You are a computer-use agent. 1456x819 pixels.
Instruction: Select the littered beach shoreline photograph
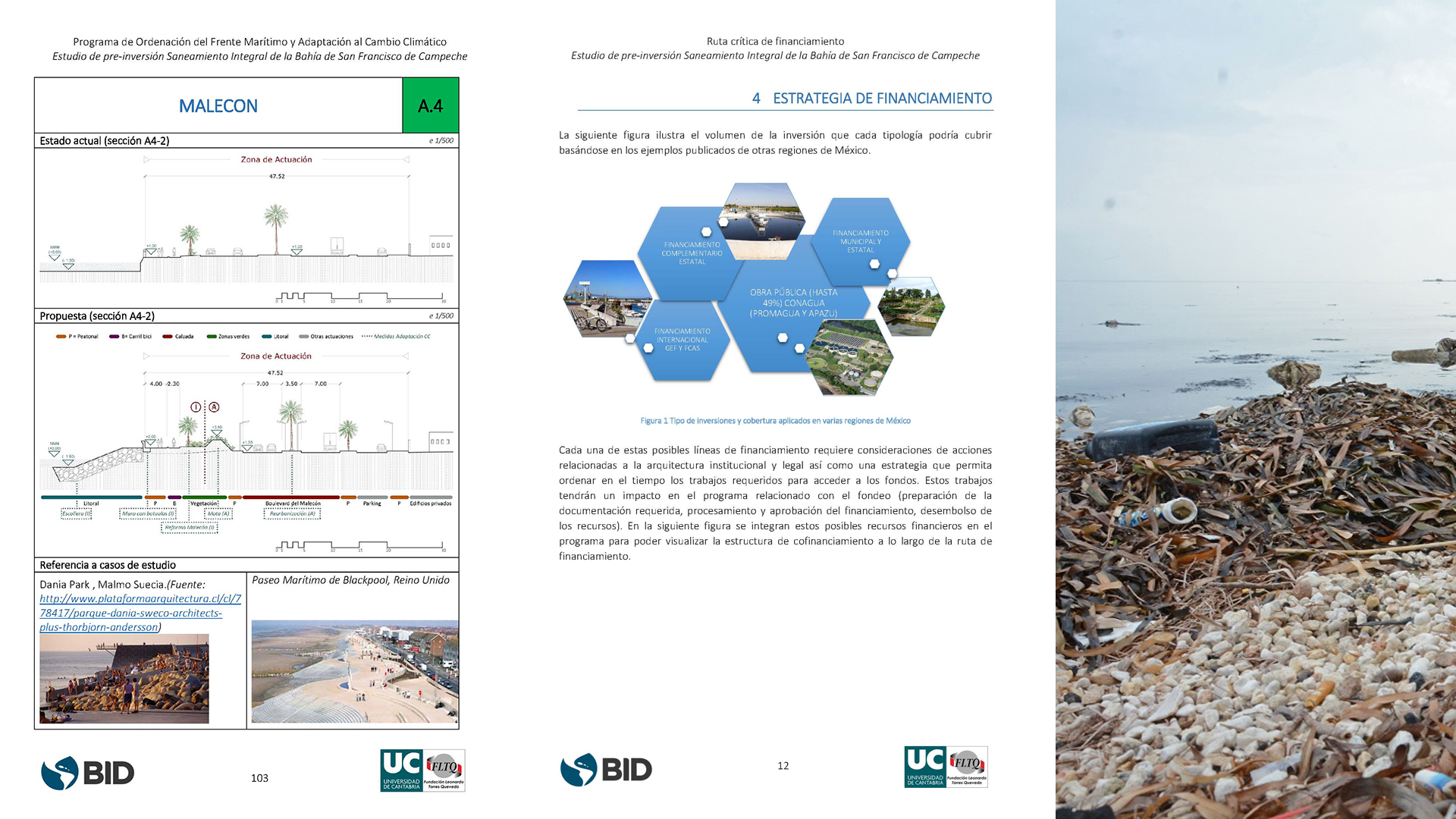tap(1256, 409)
